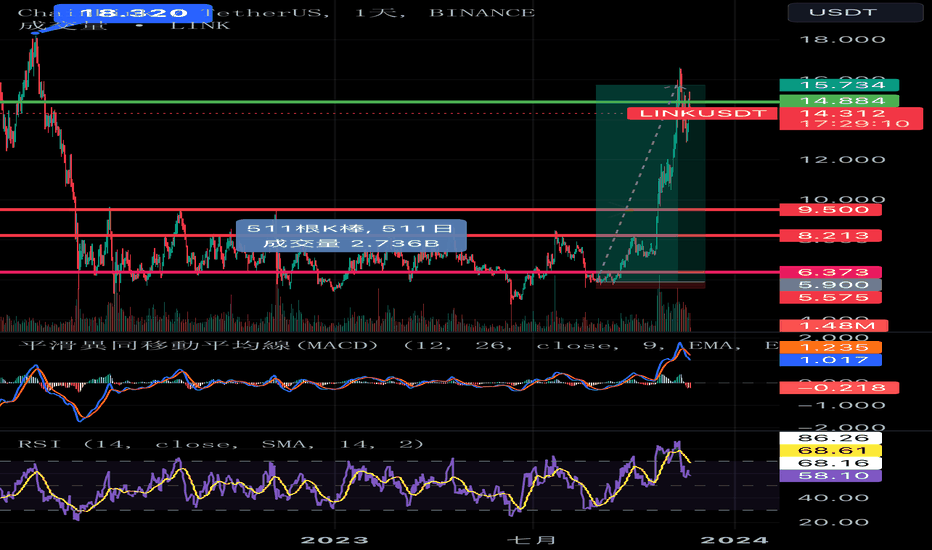Click the 七月 label on time axis
Image resolution: width=932 pixels, height=550 pixels.
[531, 540]
